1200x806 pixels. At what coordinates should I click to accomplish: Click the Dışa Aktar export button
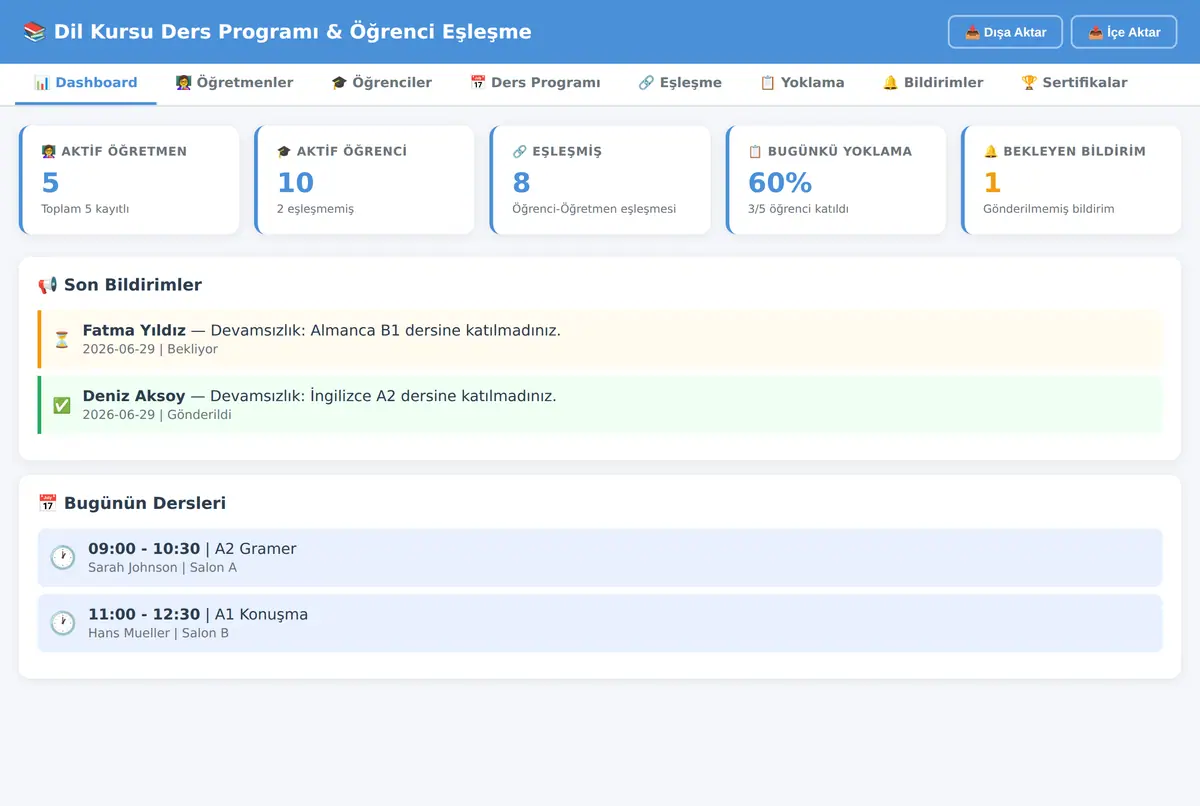tap(1005, 32)
